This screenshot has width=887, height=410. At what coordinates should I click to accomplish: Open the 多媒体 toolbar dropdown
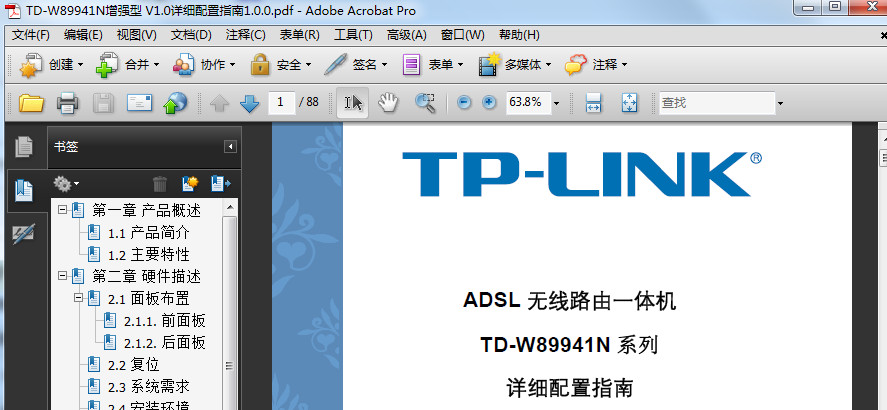click(515, 65)
